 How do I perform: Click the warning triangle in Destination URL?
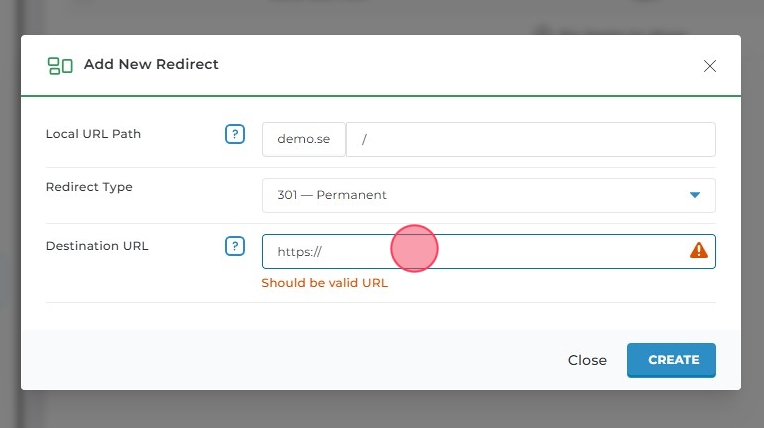pos(699,251)
